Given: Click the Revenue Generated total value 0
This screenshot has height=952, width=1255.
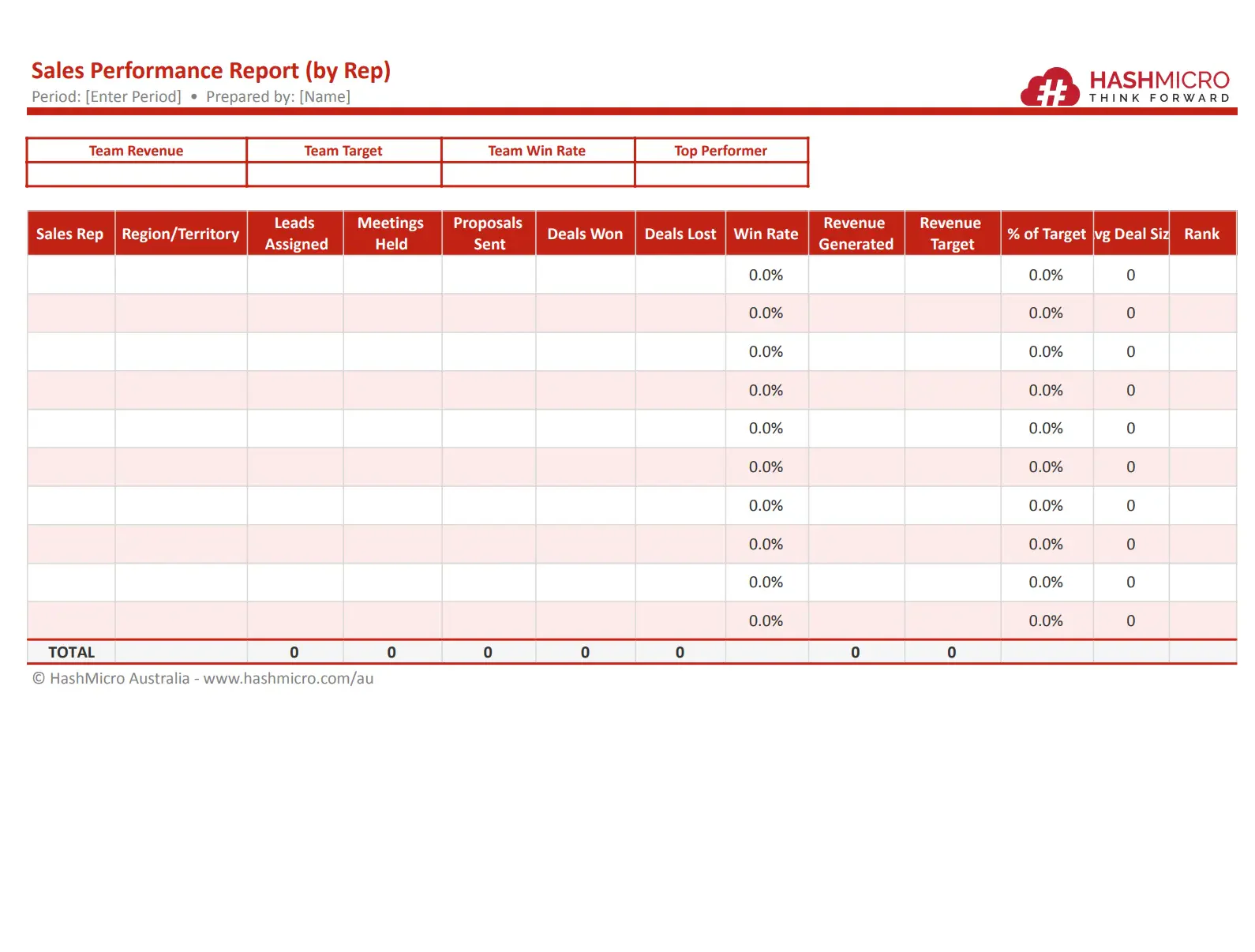Looking at the screenshot, I should point(856,652).
